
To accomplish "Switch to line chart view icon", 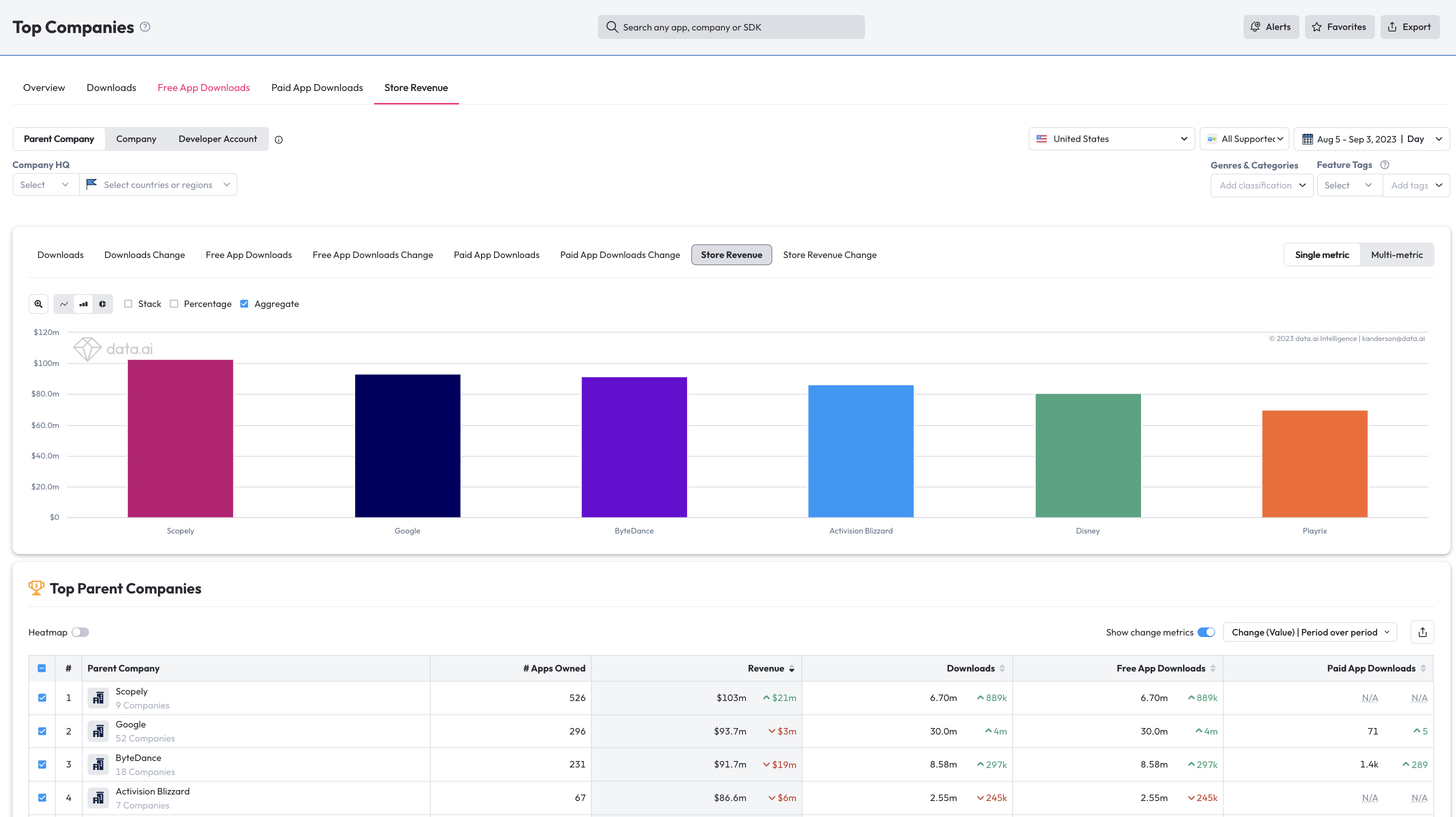I will (64, 303).
